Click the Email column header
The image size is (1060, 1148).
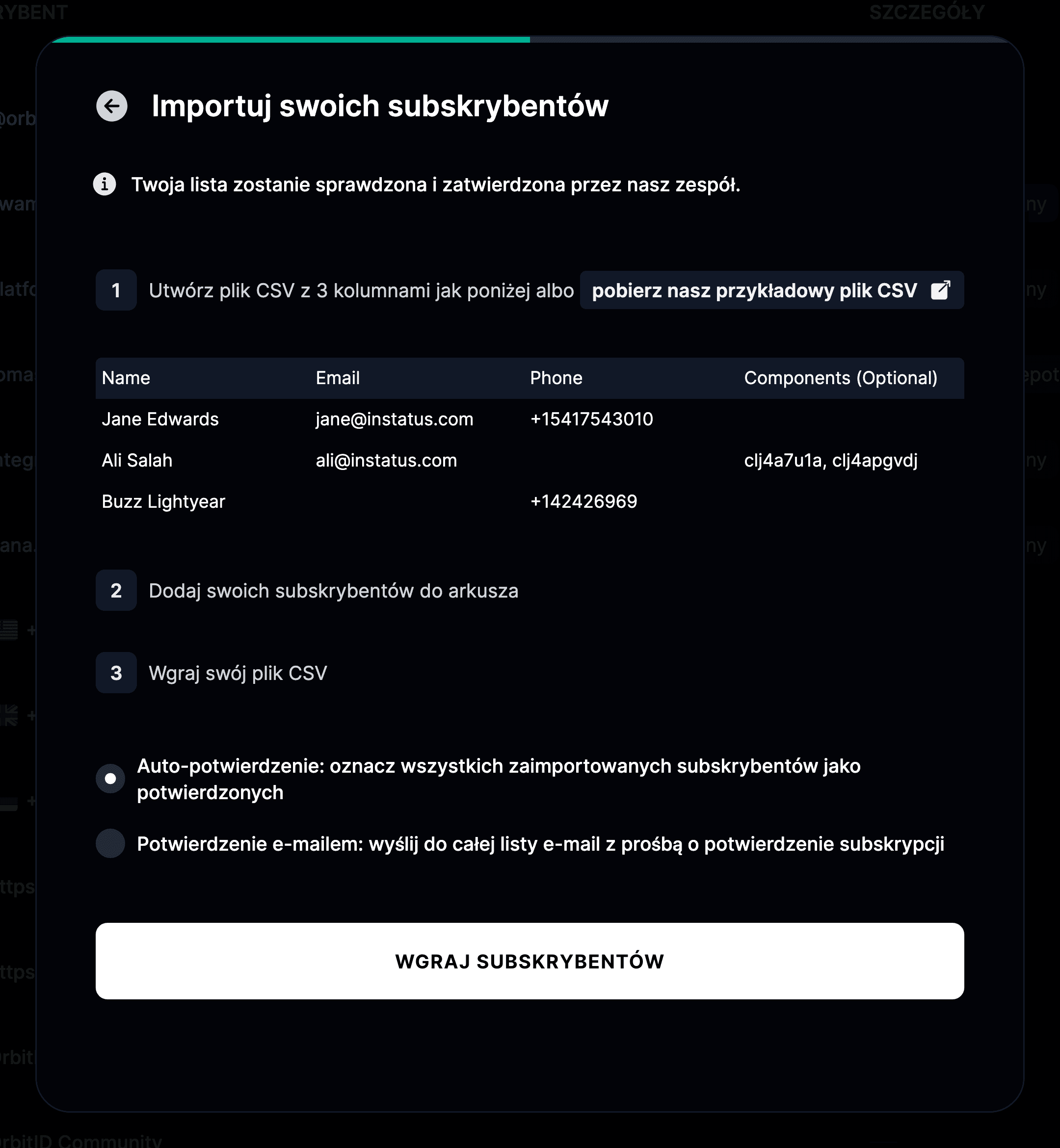click(x=338, y=378)
